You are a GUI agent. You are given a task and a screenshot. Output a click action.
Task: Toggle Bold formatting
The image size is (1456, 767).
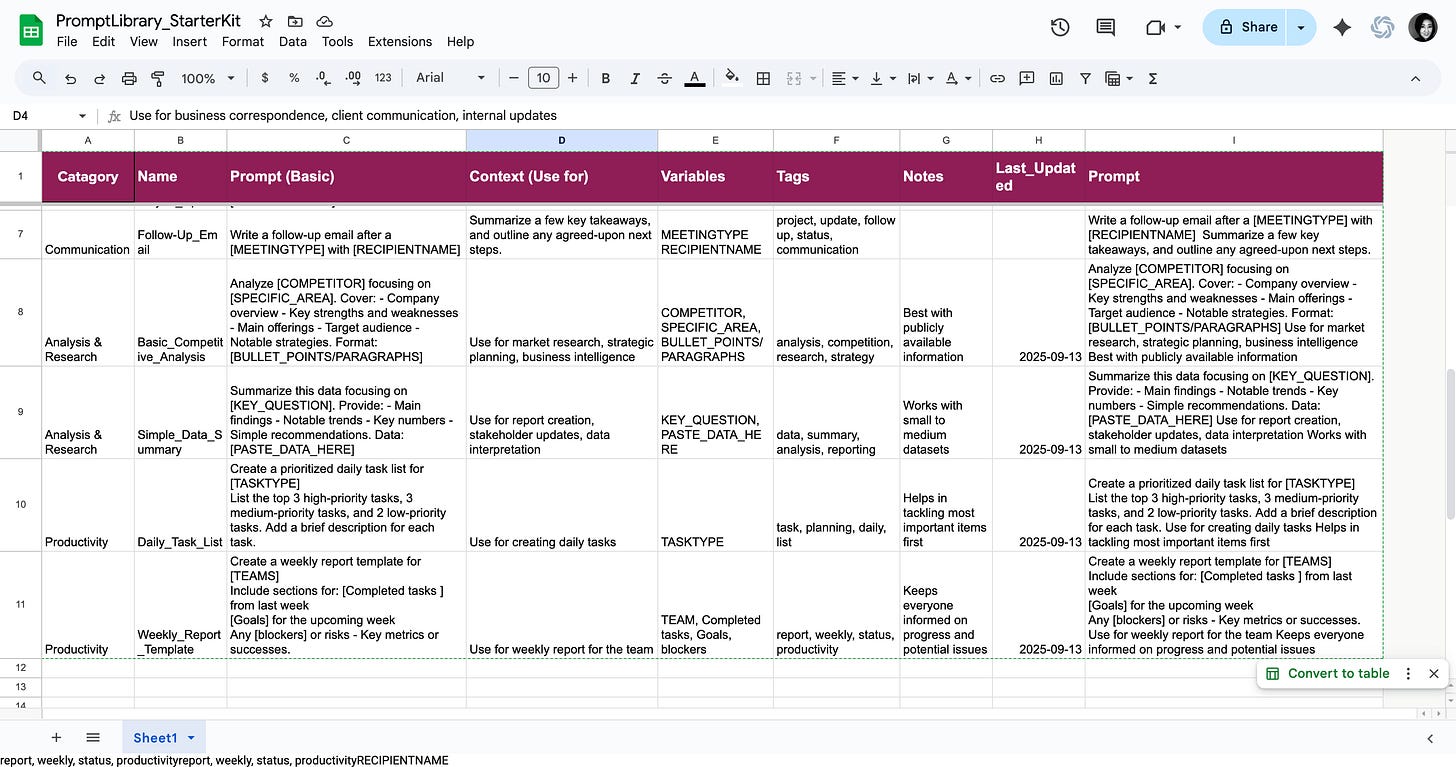pyautogui.click(x=606, y=78)
